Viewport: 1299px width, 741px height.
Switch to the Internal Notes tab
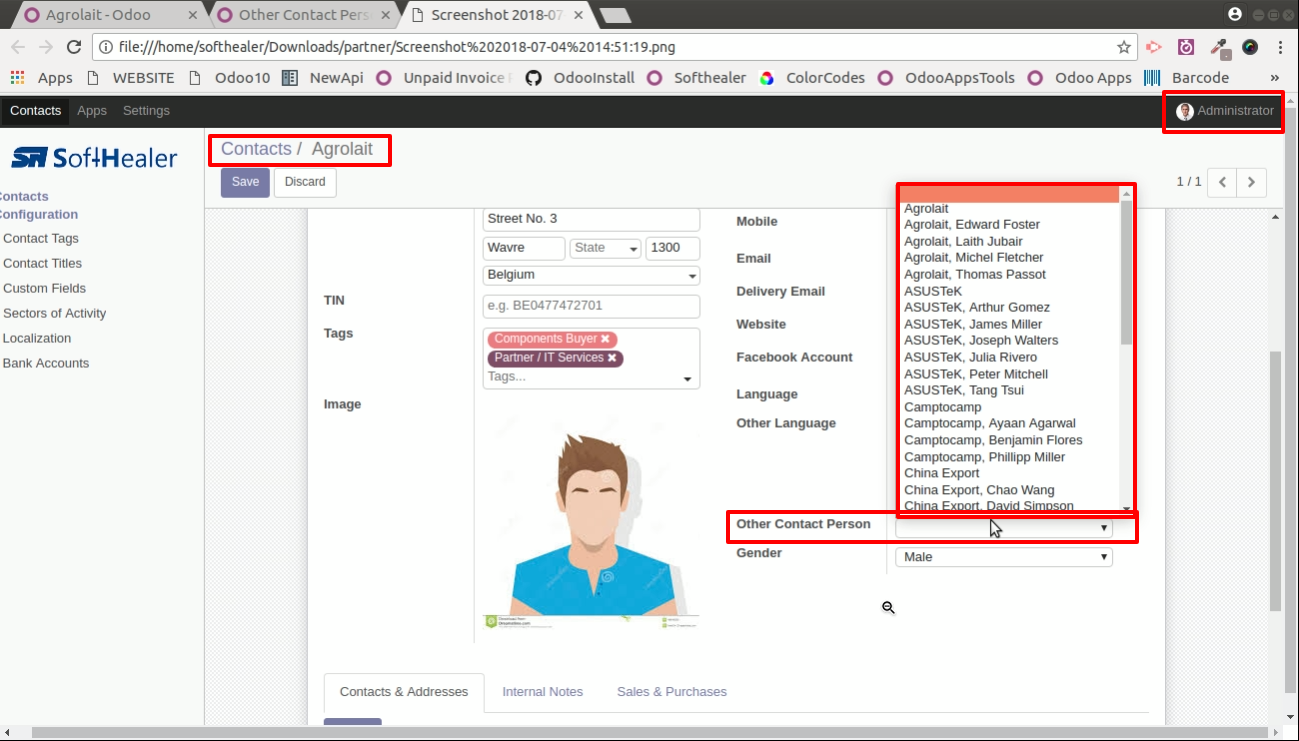click(542, 692)
